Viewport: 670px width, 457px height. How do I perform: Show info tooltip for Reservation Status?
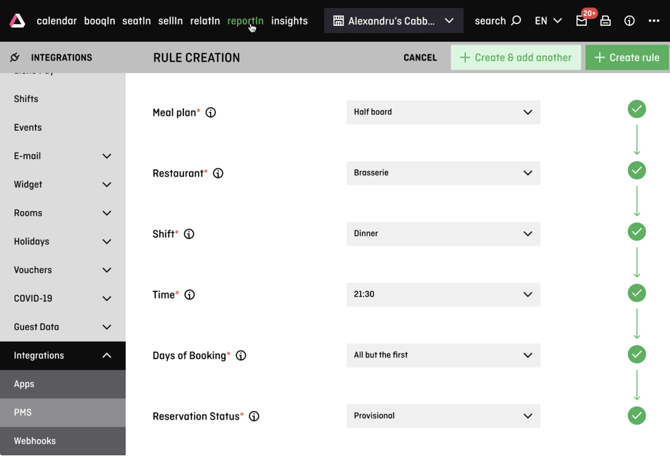tap(254, 417)
